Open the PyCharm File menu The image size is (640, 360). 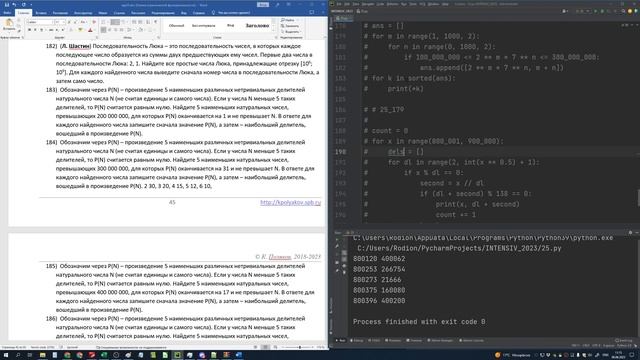pyautogui.click(x=339, y=4)
